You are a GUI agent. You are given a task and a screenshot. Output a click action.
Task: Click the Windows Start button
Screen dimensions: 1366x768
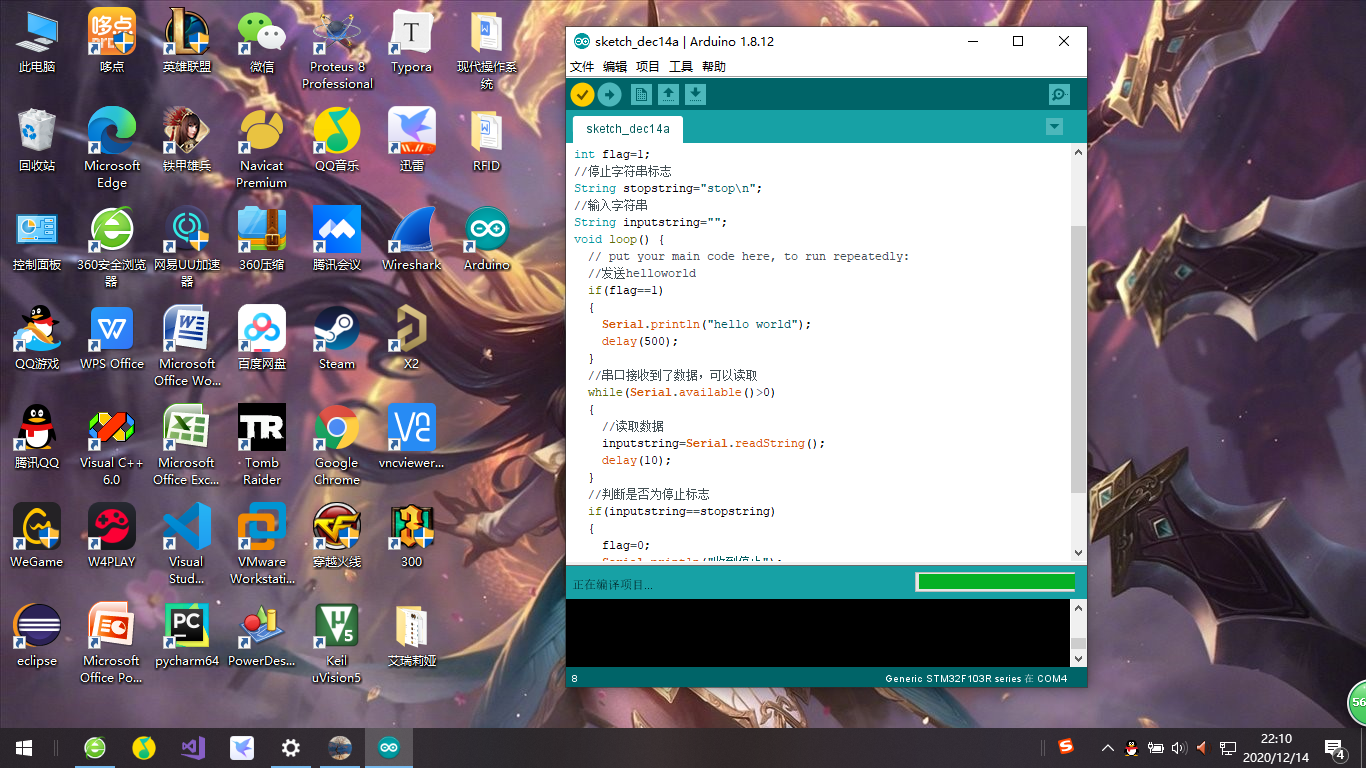point(24,747)
